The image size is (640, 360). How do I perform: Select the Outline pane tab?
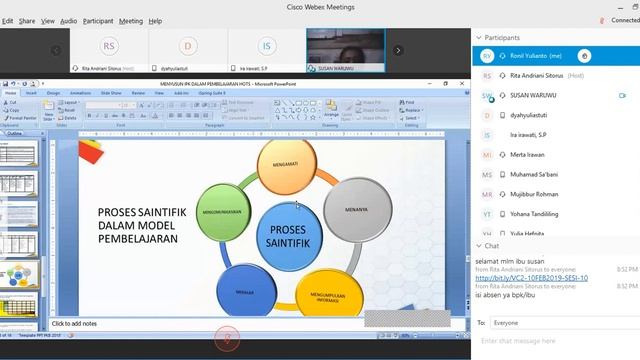click(x=14, y=133)
